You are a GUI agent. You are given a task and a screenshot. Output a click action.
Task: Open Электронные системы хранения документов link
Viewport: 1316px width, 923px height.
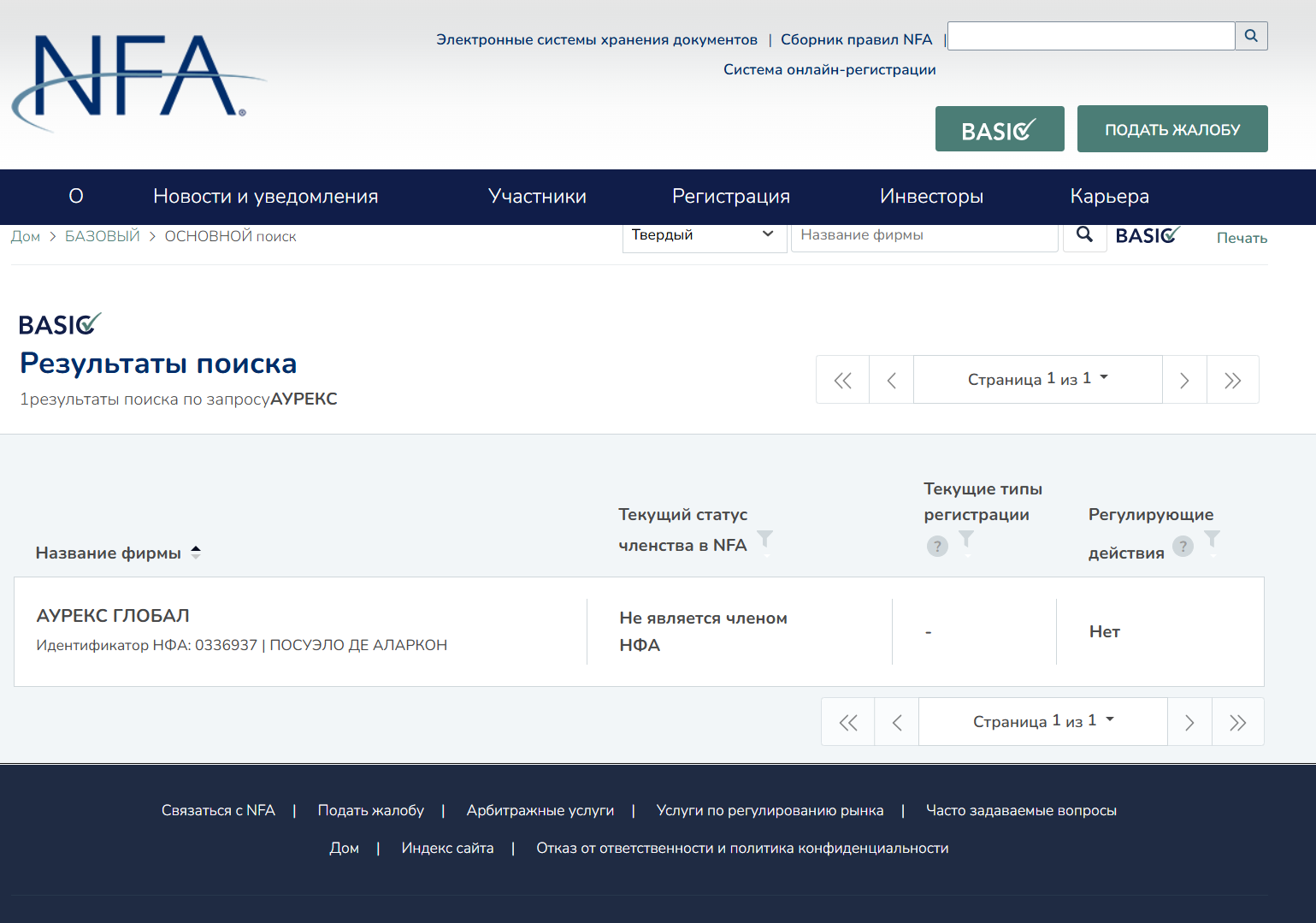(x=597, y=39)
